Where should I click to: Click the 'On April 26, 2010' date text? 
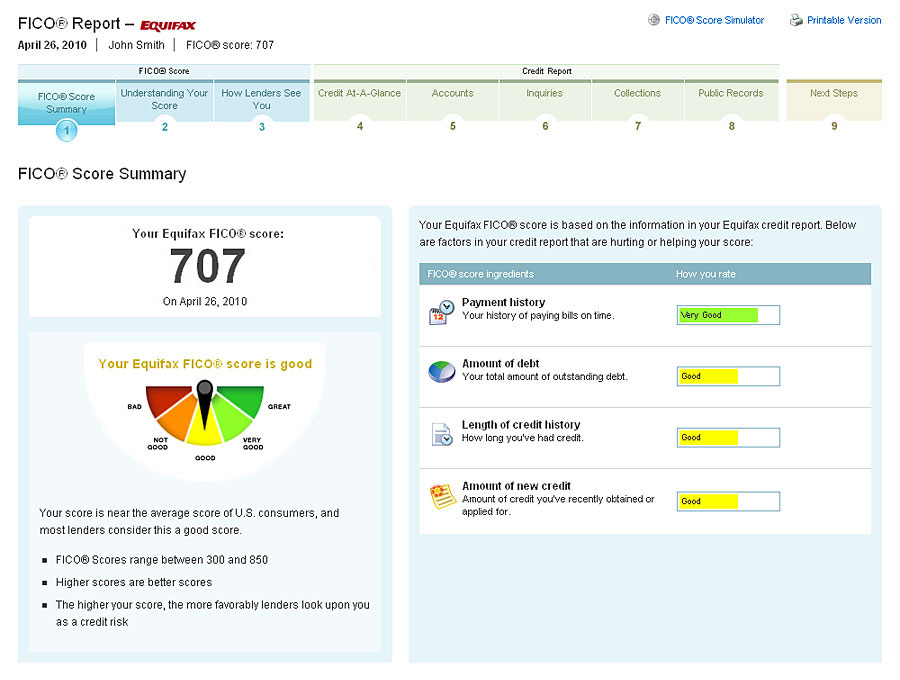pyautogui.click(x=205, y=302)
